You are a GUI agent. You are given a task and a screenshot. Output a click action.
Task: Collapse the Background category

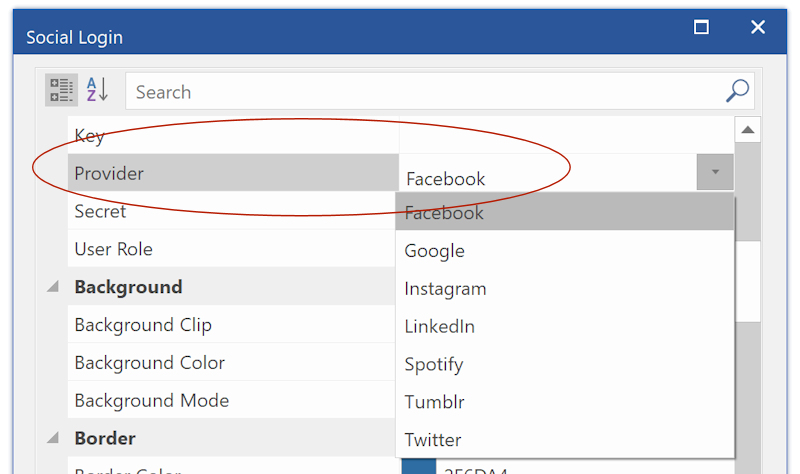click(53, 287)
